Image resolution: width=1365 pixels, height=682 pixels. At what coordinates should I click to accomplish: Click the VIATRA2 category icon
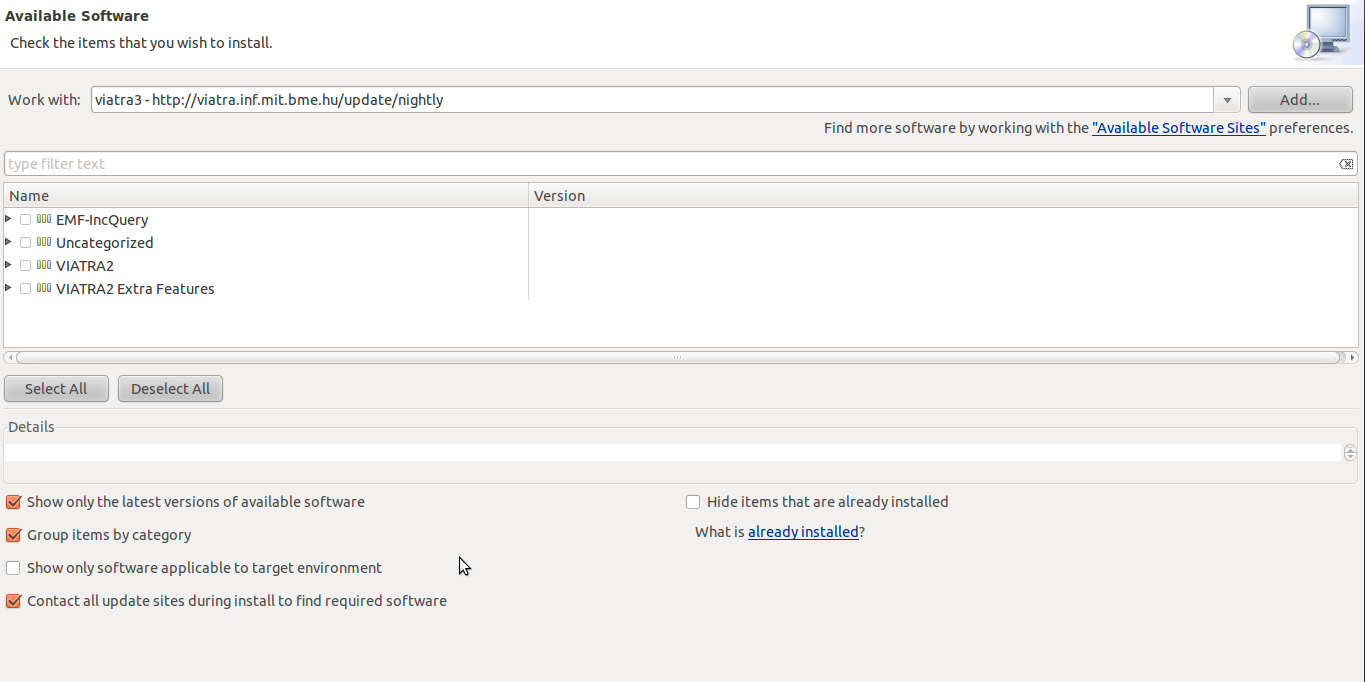tap(43, 265)
